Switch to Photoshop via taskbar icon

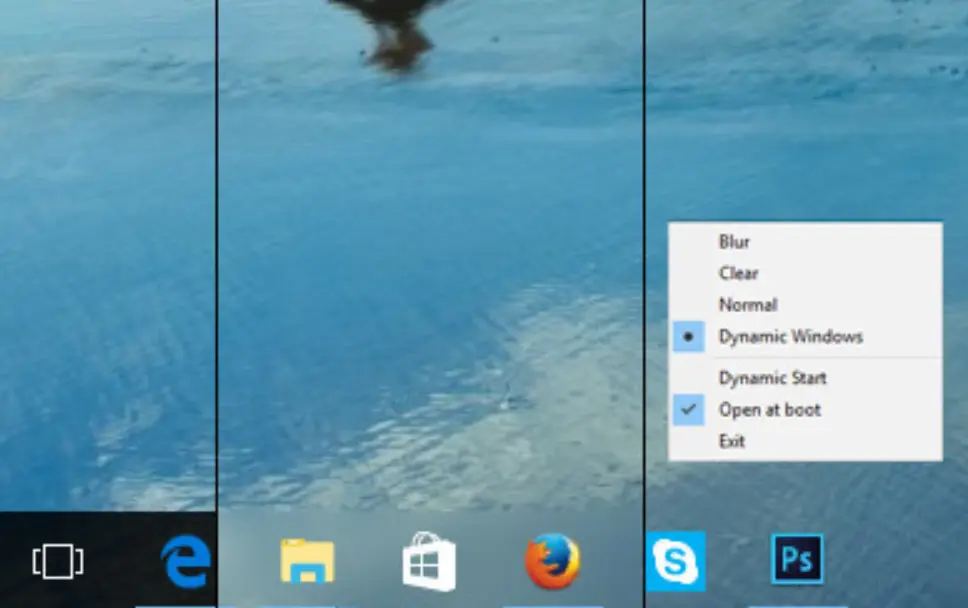[797, 560]
